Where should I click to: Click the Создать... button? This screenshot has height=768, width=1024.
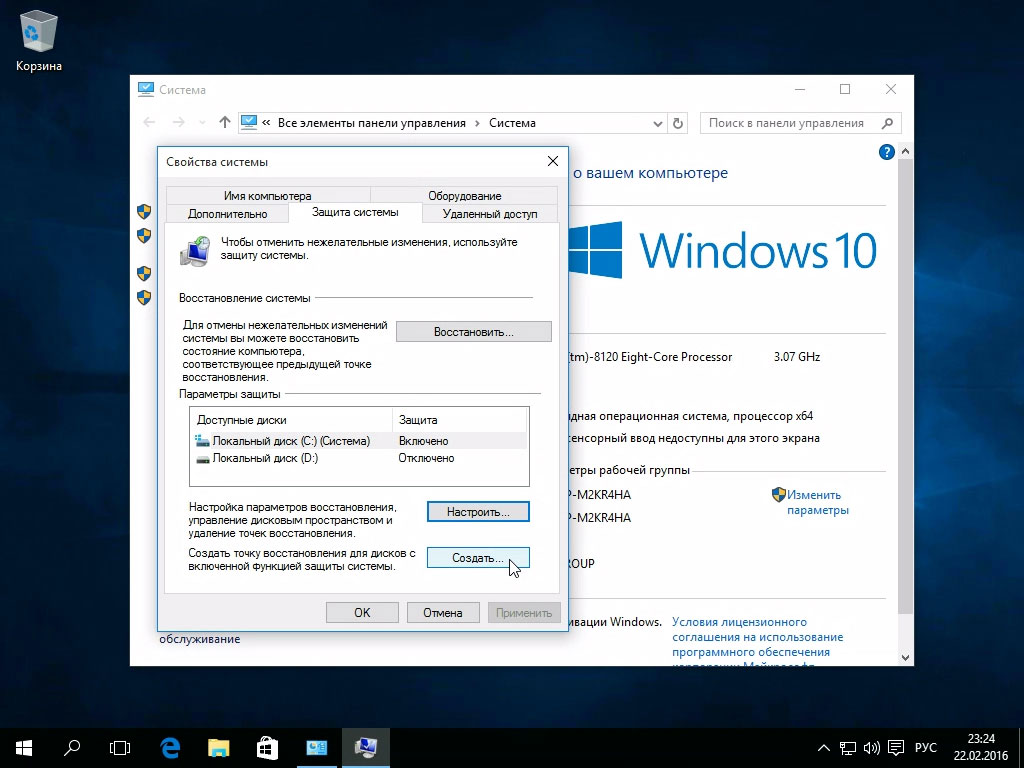click(478, 558)
